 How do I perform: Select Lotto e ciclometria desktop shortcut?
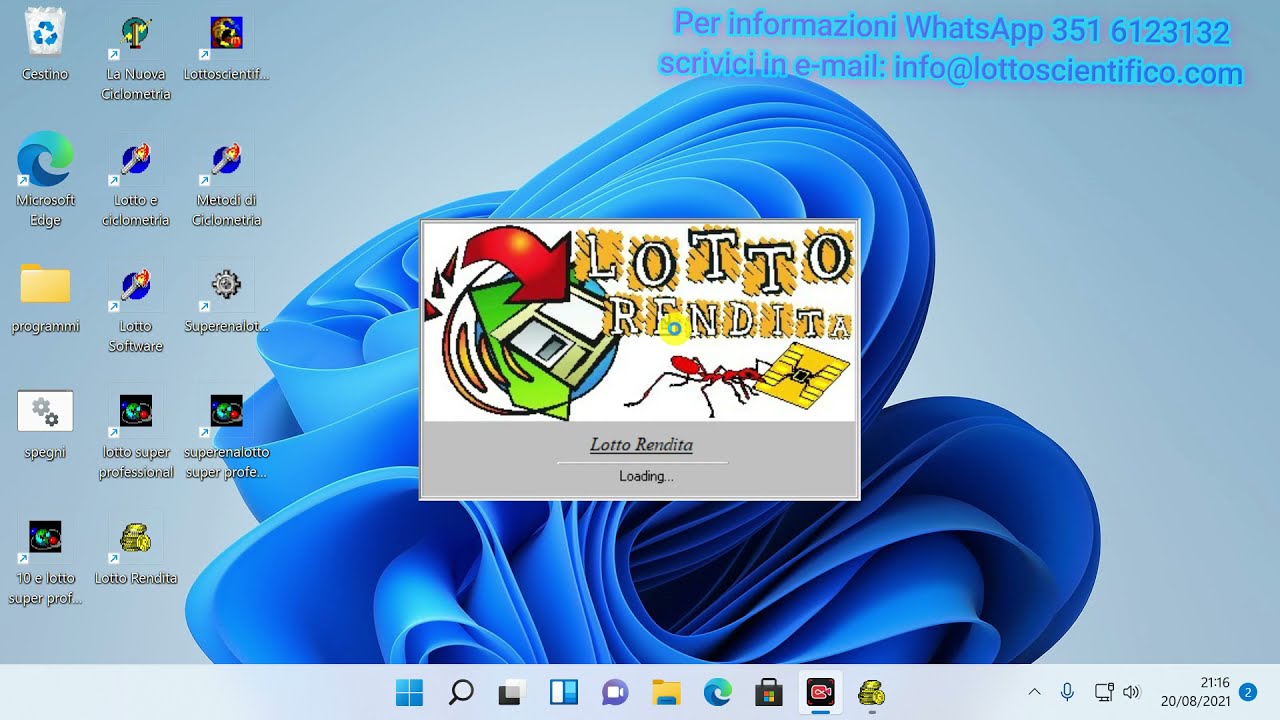pyautogui.click(x=136, y=182)
